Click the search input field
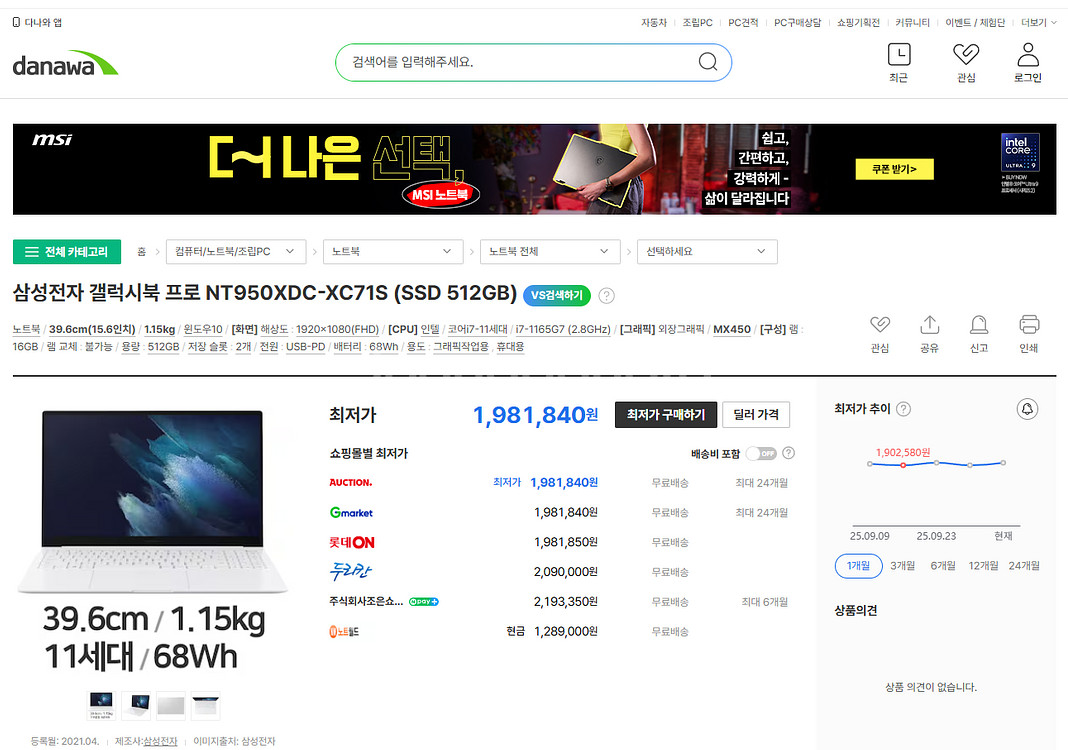This screenshot has width=1068, height=750. [x=515, y=62]
